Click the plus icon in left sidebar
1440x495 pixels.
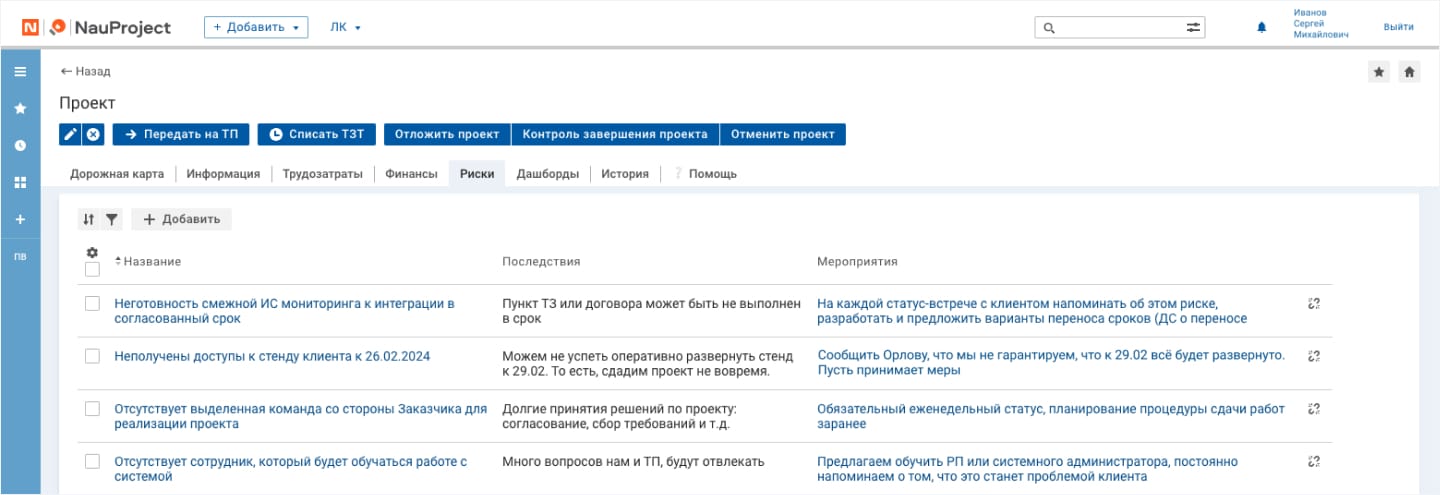pyautogui.click(x=20, y=219)
